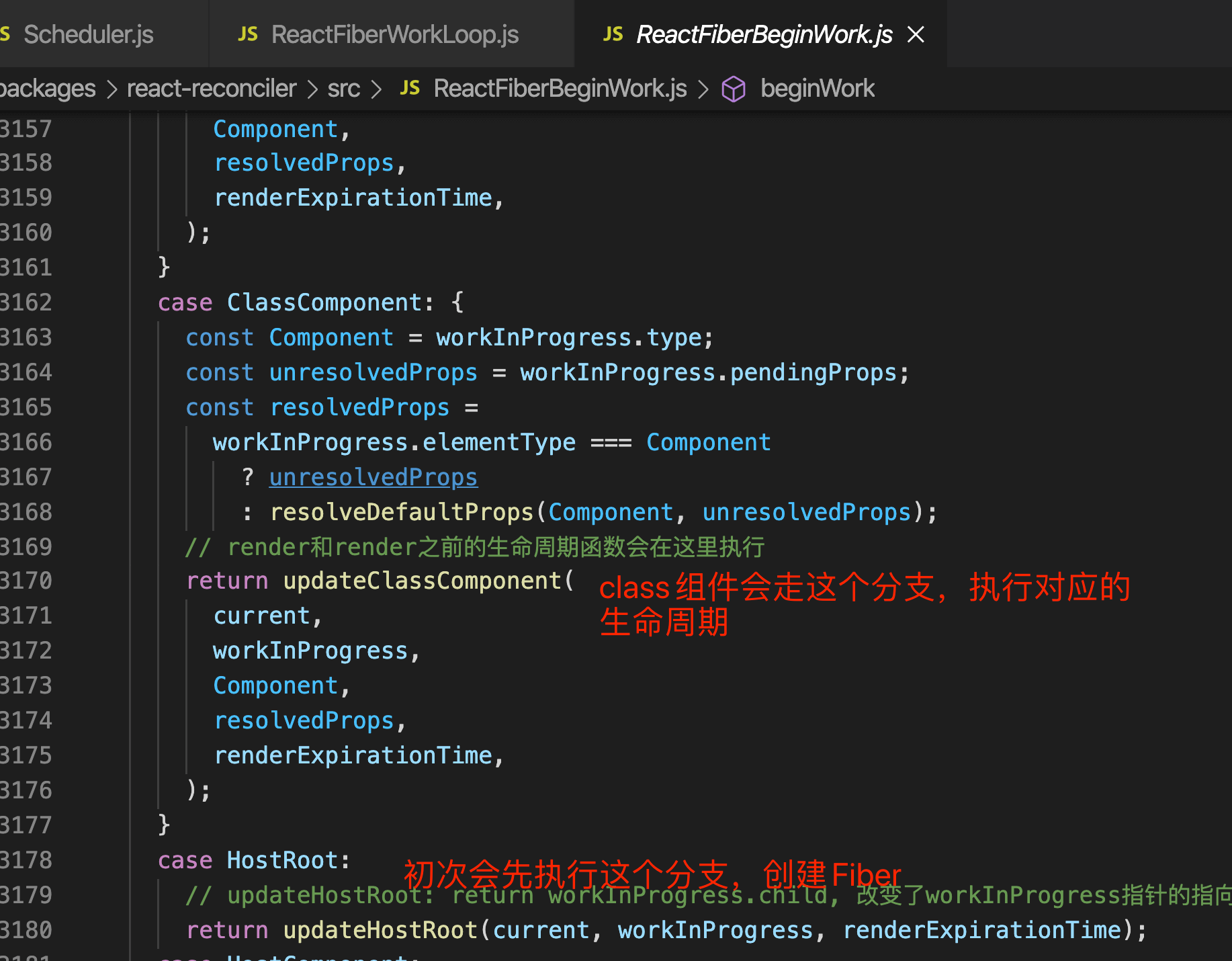Screen dimensions: 1232x961
Task: Open the src breadcrumb folder
Action: (343, 88)
